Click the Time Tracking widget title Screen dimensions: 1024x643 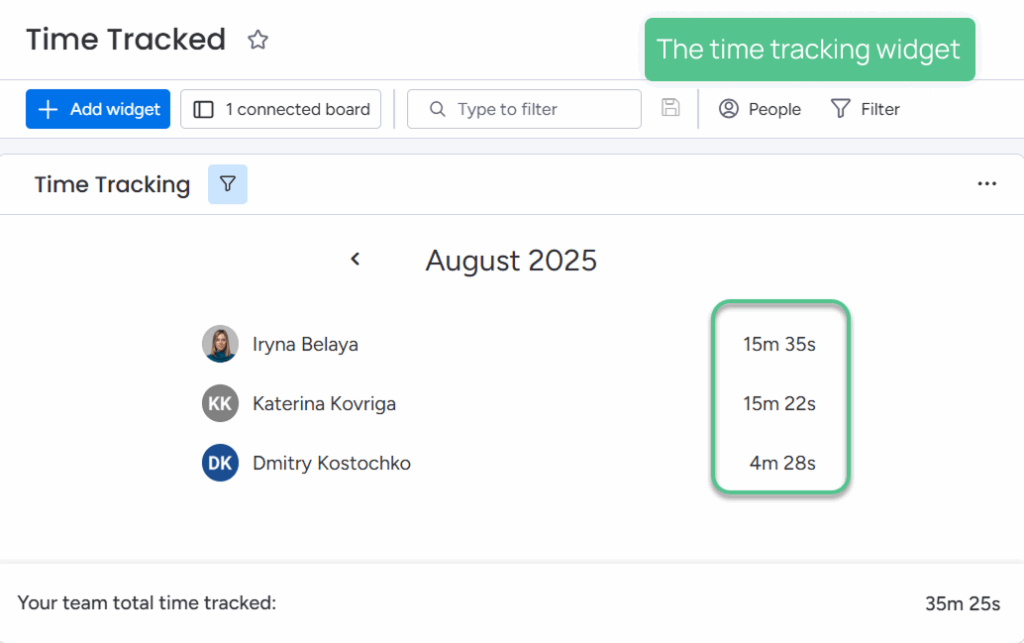[x=112, y=184]
